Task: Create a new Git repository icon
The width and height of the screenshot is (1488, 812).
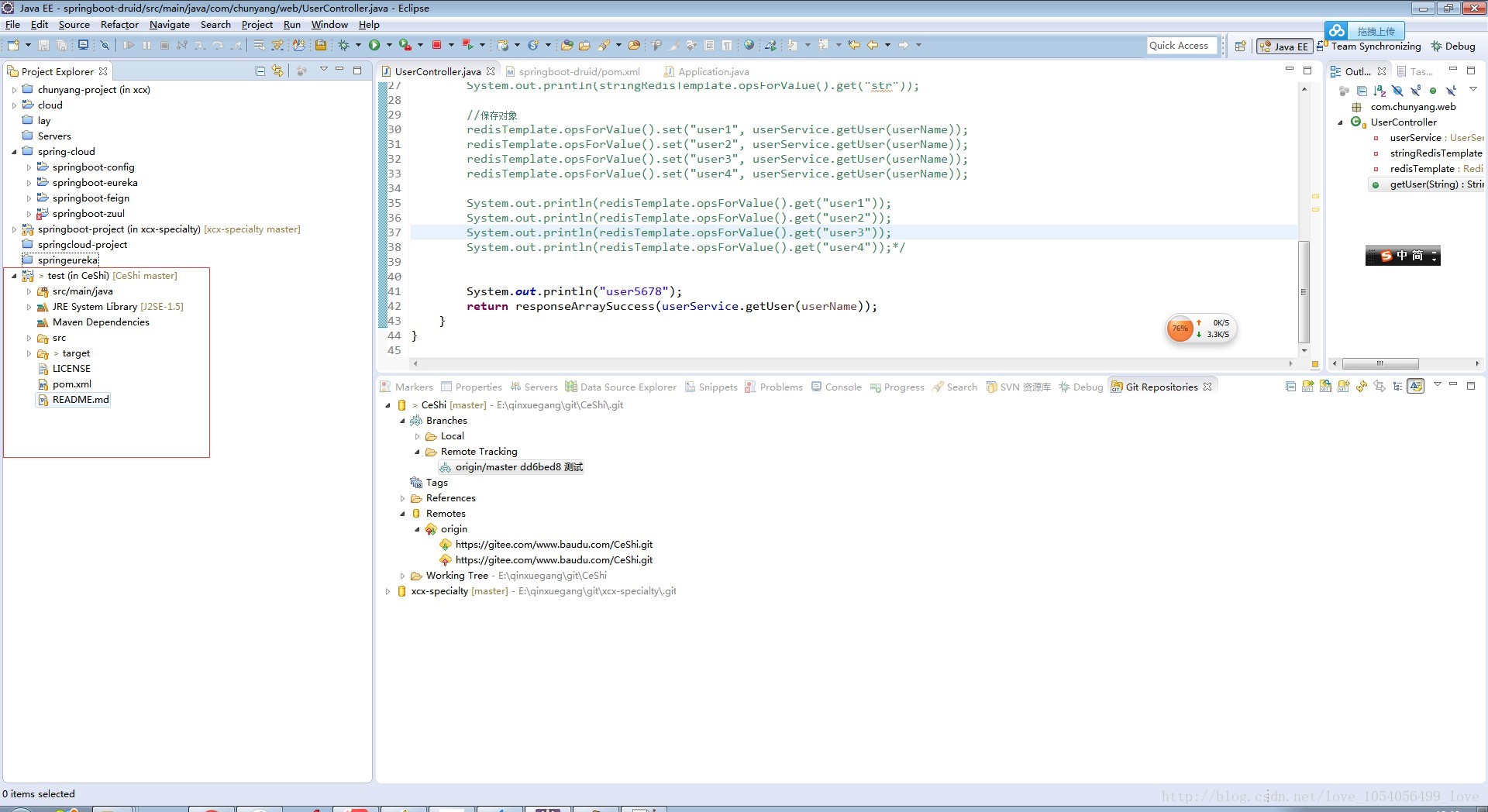Action: [x=1343, y=386]
